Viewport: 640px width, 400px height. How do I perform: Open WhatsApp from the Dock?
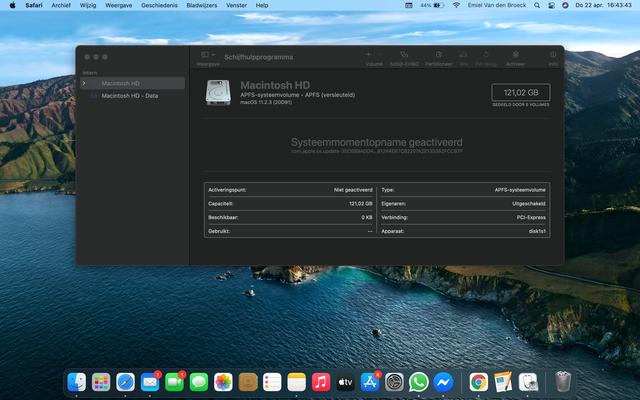coord(419,382)
